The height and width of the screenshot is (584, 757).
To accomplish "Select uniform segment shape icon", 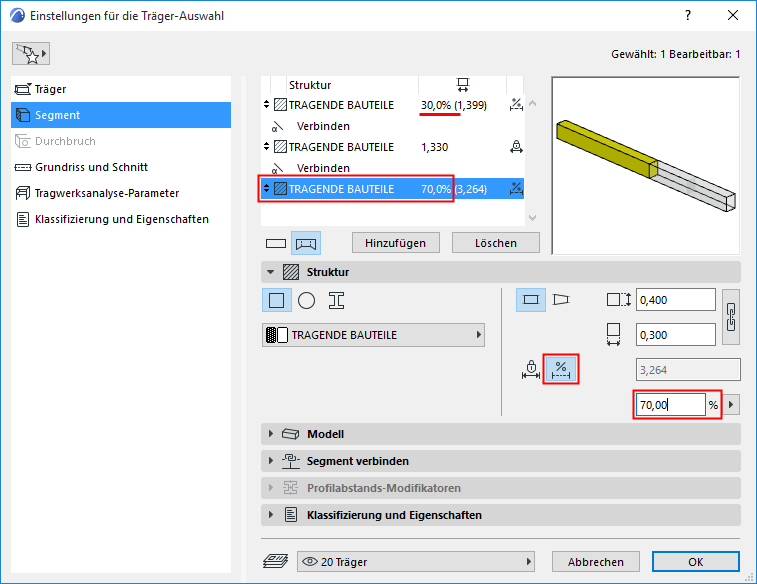I will tap(531, 300).
